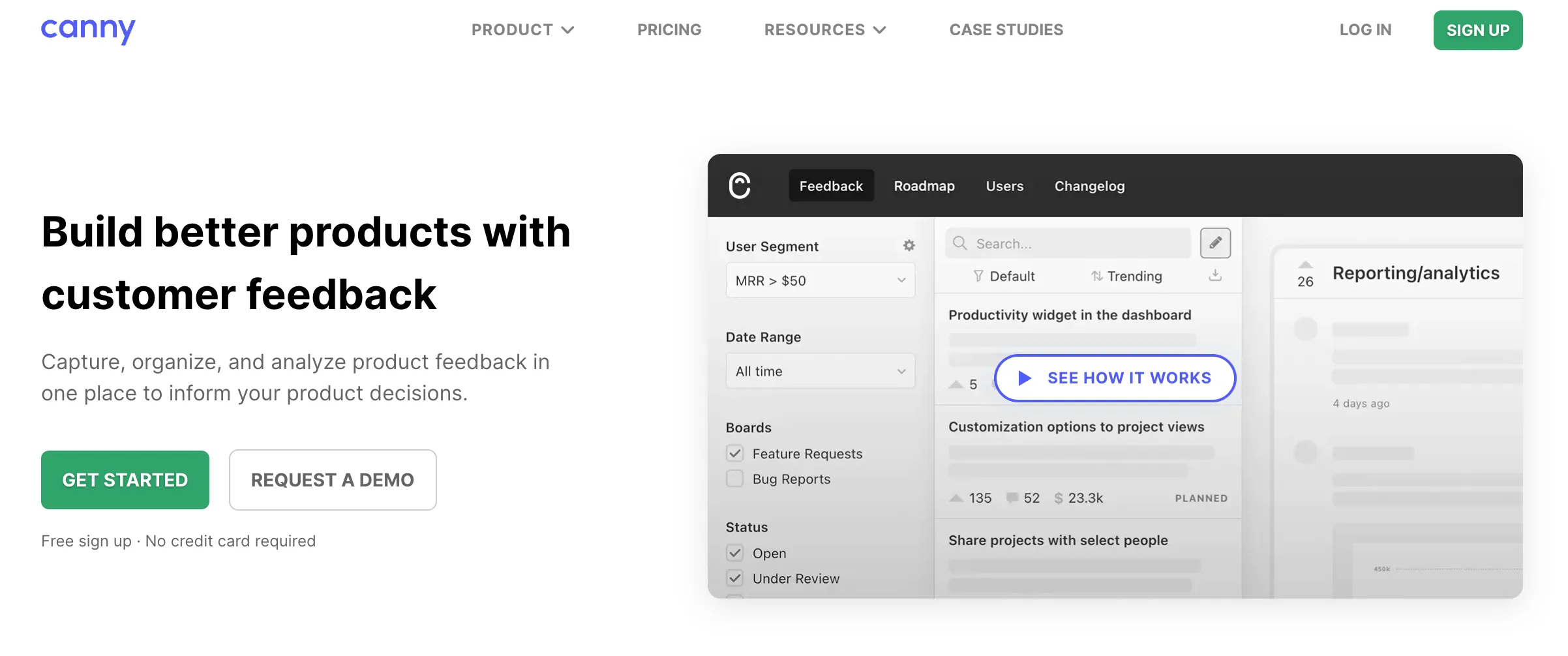Toggle the Bug Reports checkbox
The width and height of the screenshot is (1568, 656).
point(735,479)
